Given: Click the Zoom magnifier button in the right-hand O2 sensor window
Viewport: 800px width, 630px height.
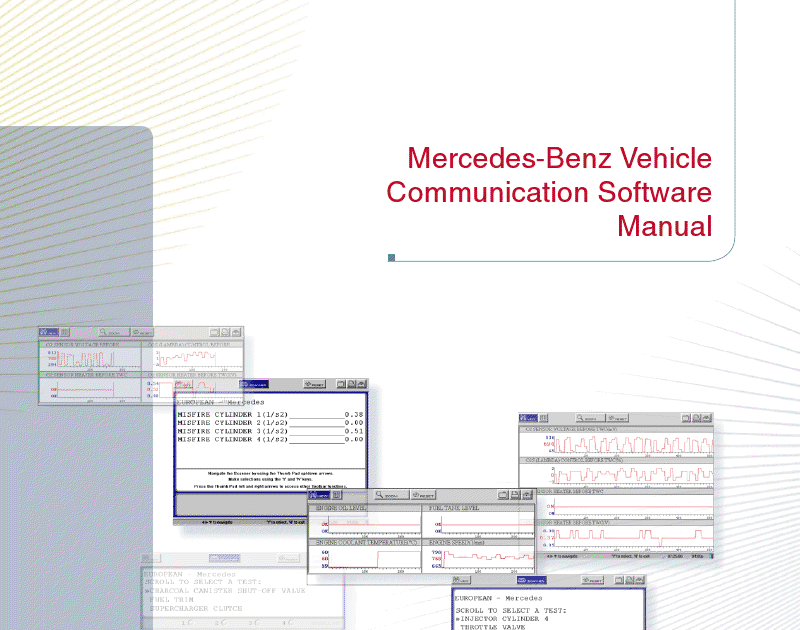Looking at the screenshot, I should click(590, 418).
